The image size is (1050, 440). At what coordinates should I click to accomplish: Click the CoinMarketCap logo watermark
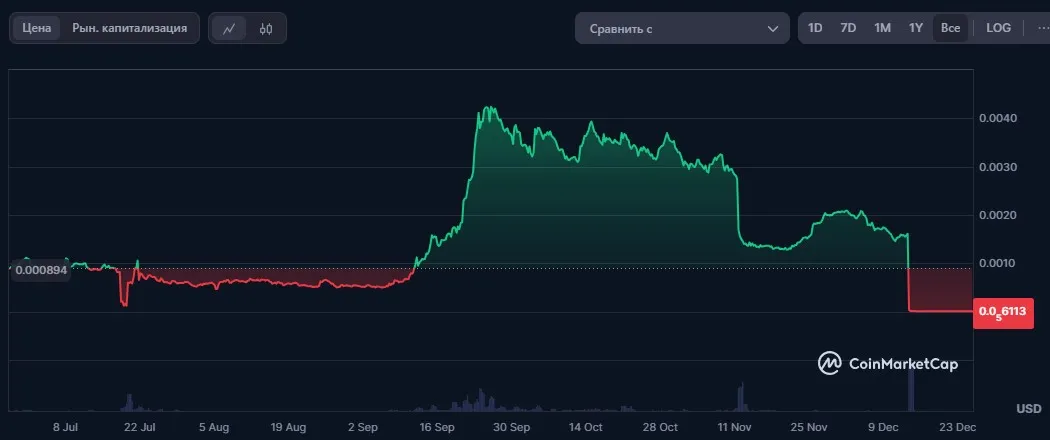tap(888, 364)
